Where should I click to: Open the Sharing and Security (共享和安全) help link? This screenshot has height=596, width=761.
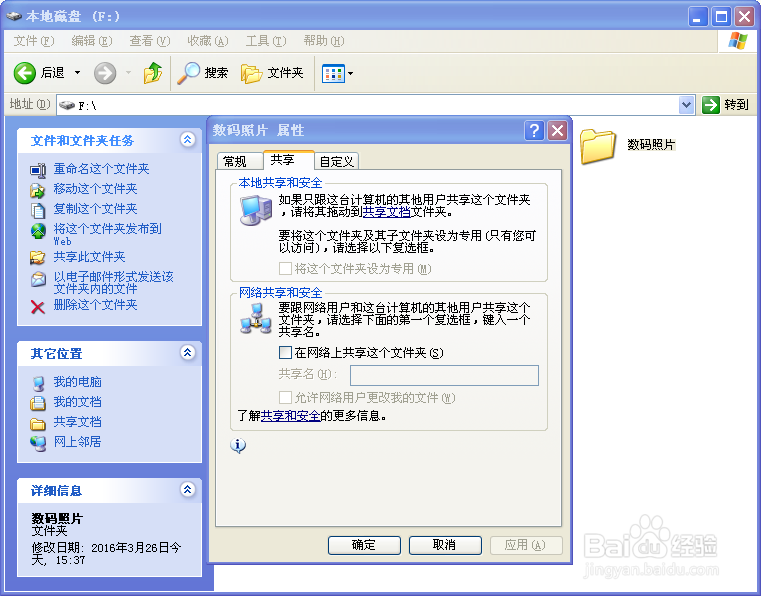pyautogui.click(x=290, y=415)
